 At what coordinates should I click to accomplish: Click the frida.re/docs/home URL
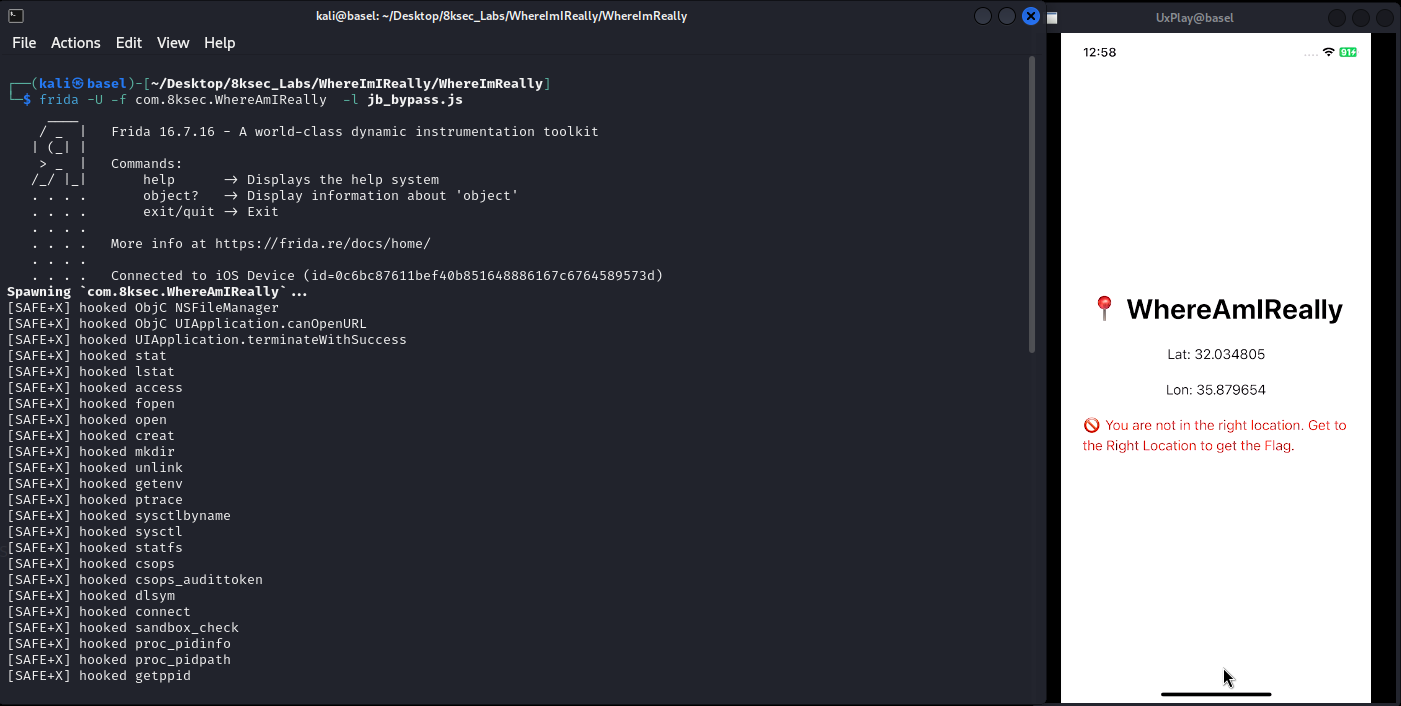323,244
